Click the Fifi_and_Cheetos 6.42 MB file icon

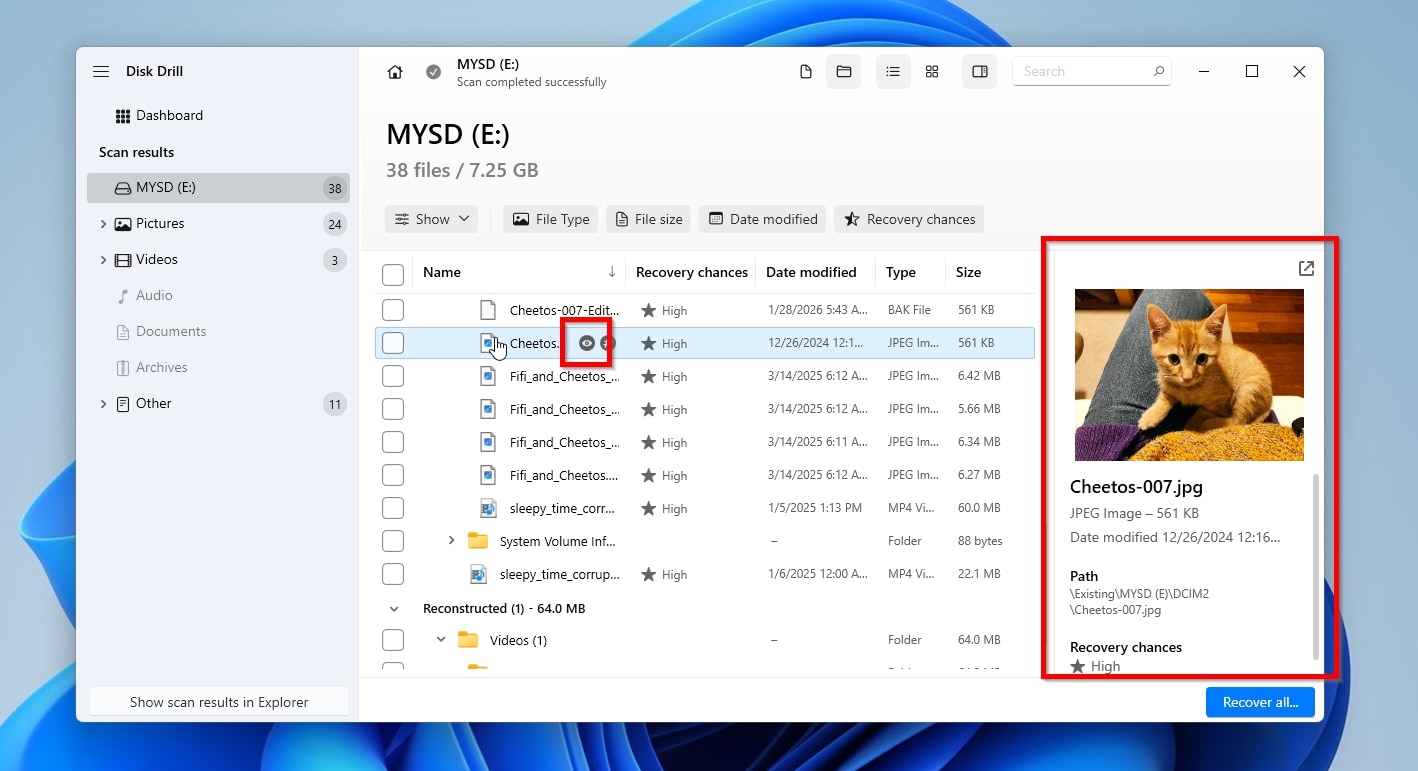[x=487, y=376]
